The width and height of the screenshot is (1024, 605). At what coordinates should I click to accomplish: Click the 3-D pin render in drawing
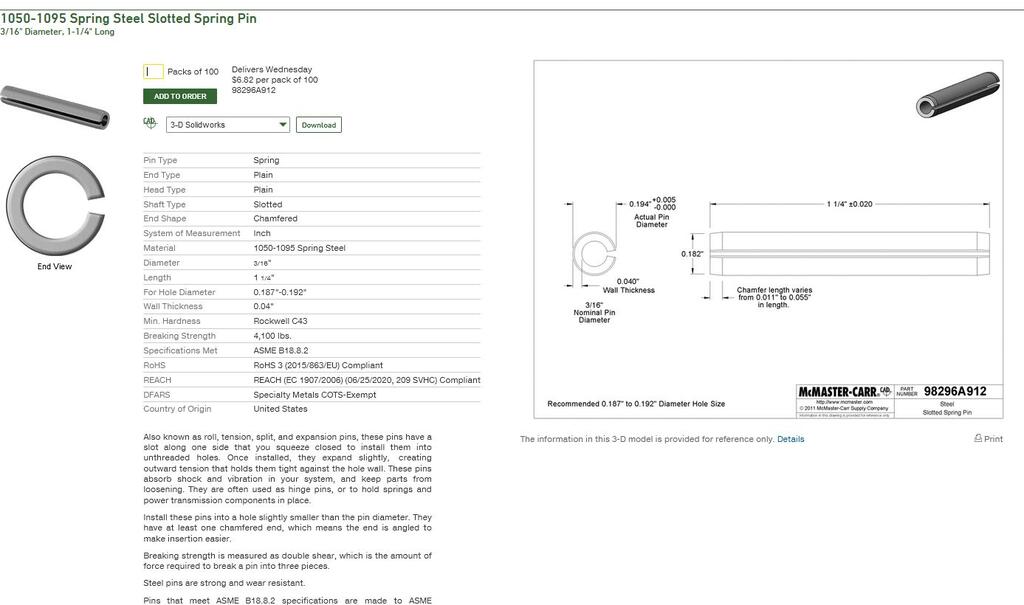tap(958, 95)
